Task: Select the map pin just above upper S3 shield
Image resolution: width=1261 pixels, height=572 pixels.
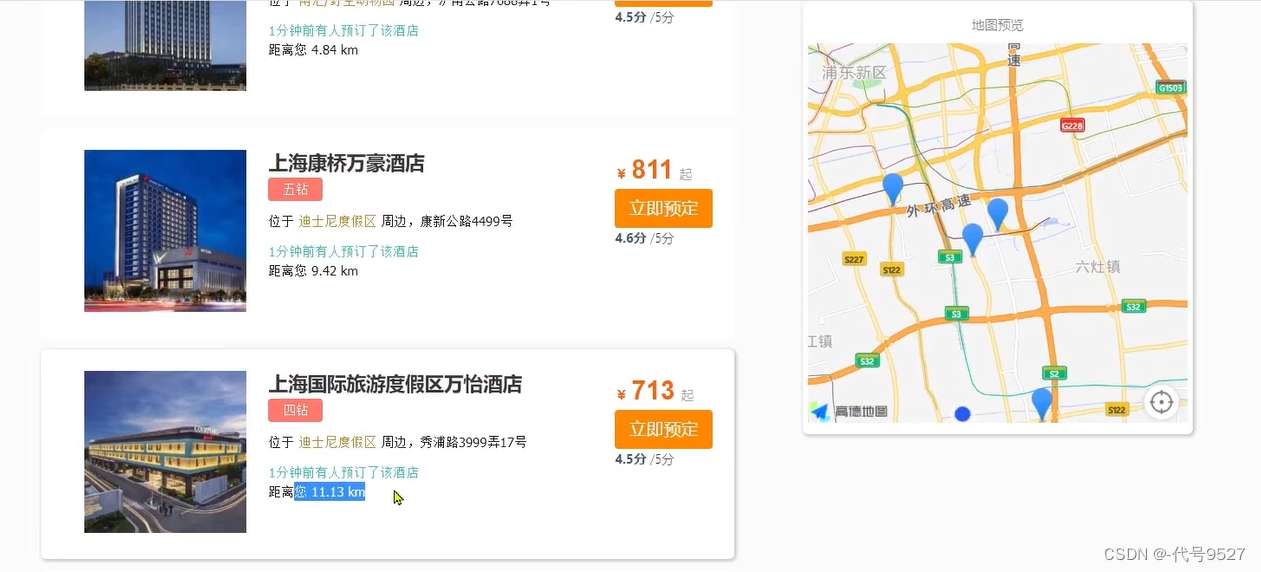Action: [x=973, y=239]
